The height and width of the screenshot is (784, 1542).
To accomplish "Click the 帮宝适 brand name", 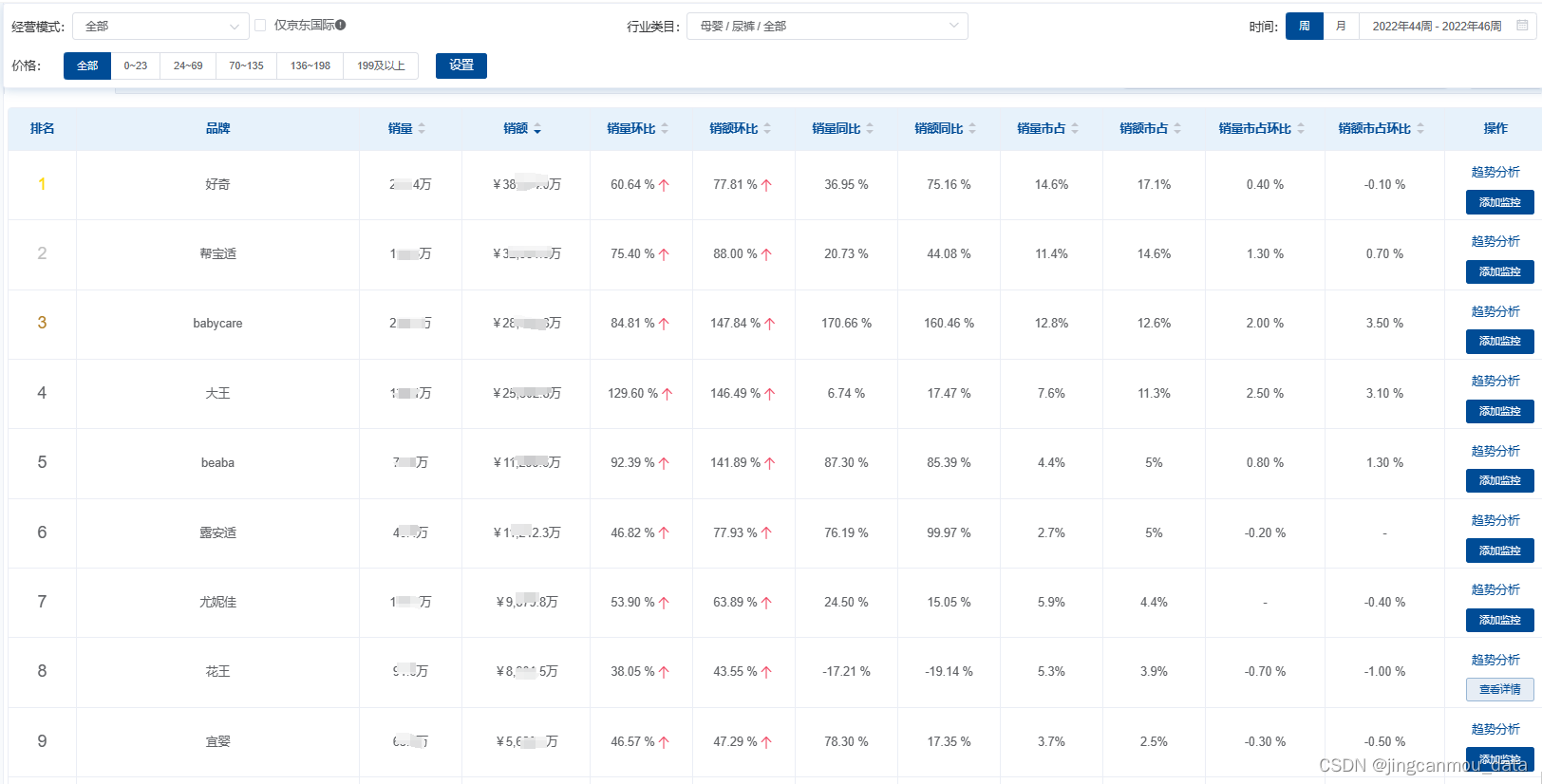I will (x=217, y=253).
